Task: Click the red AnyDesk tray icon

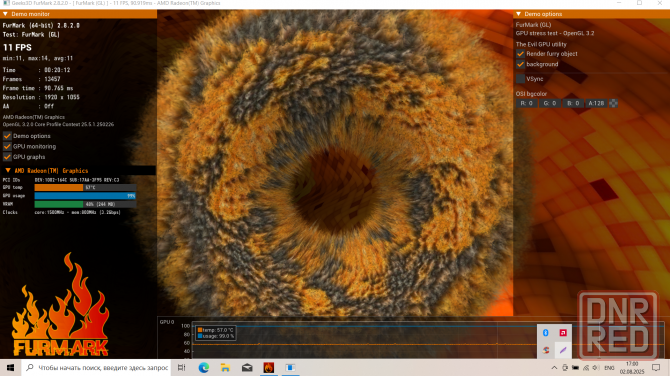Action: pos(563,333)
